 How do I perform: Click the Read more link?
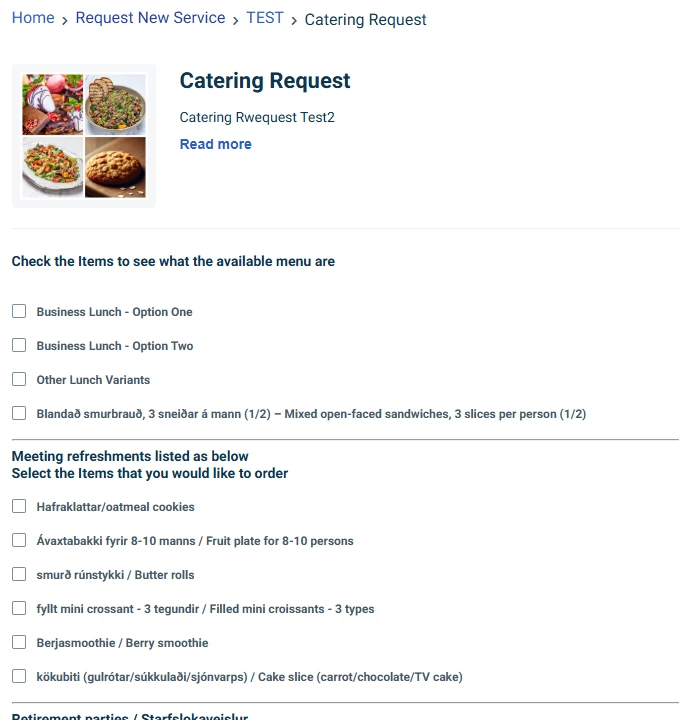(x=215, y=144)
